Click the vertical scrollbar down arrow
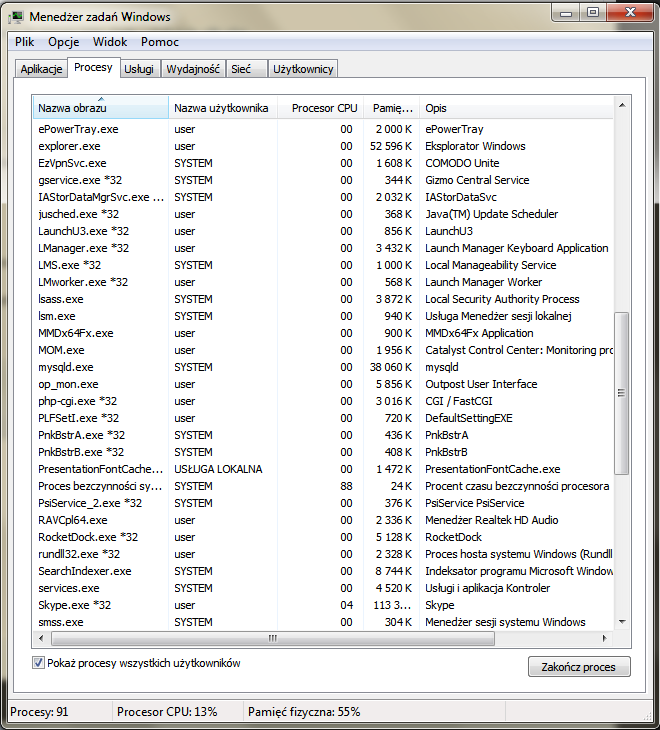The height and width of the screenshot is (730, 660). tap(622, 622)
